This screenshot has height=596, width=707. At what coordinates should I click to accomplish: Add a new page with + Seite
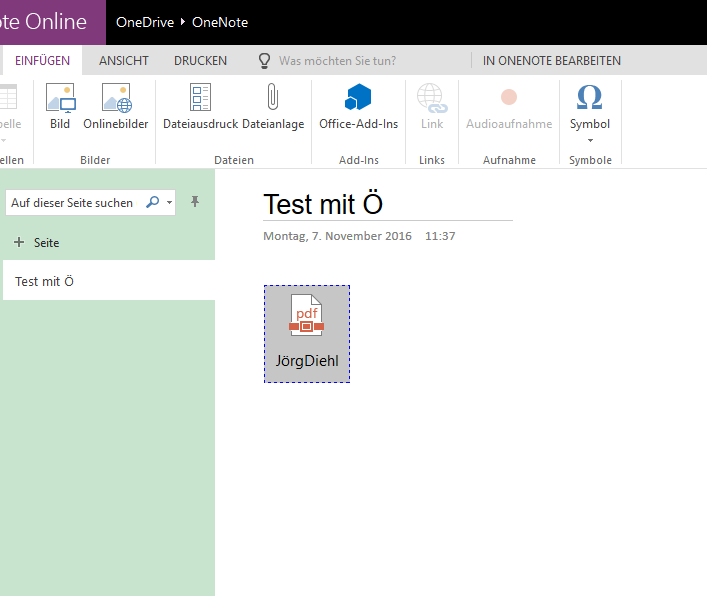(x=37, y=243)
